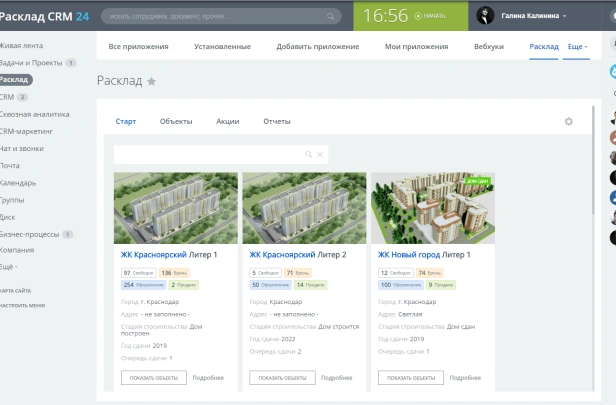Image resolution: width=616 pixels, height=405 pixels.
Task: Open the user menu arrow beside Галина Калинина
Action: coord(565,17)
